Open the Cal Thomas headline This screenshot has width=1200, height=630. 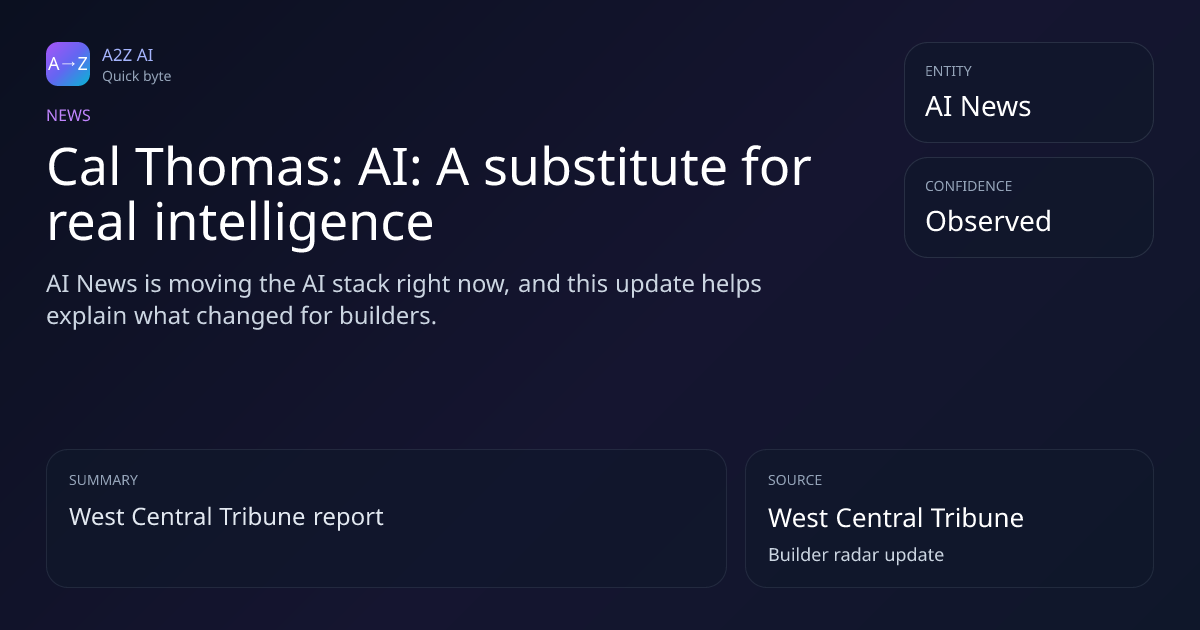tap(428, 194)
